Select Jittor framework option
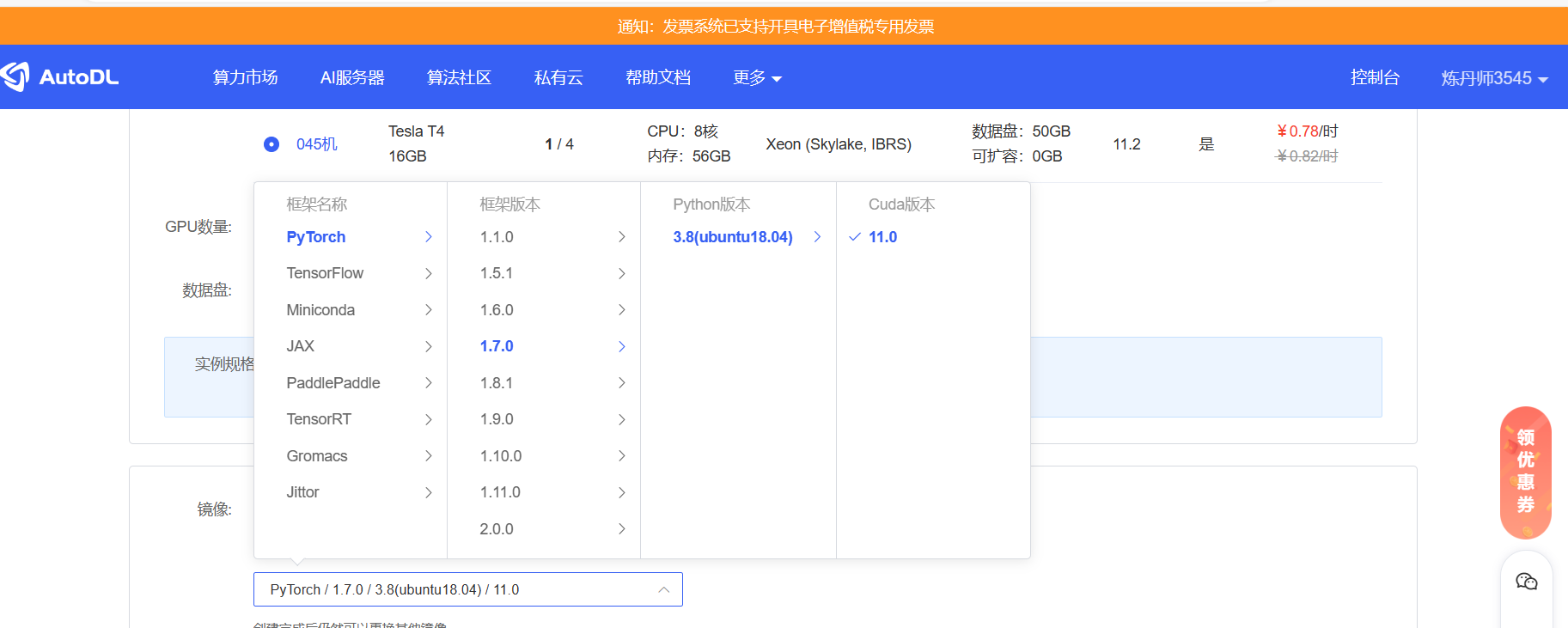The height and width of the screenshot is (628, 1568). point(351,492)
